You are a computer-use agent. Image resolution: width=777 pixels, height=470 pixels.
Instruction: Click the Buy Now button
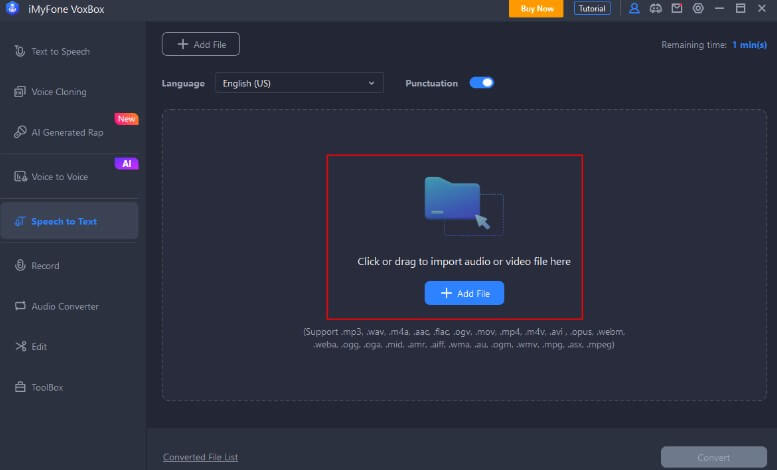coord(536,8)
